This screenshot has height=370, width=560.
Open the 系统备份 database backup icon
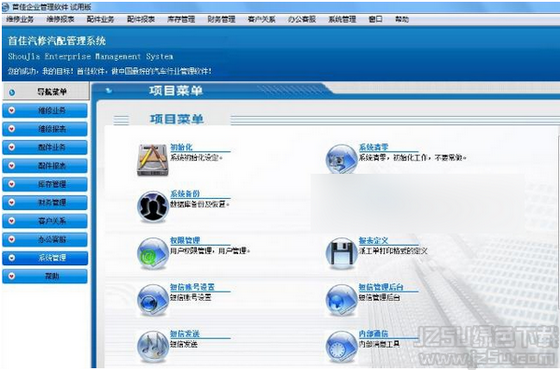(152, 207)
